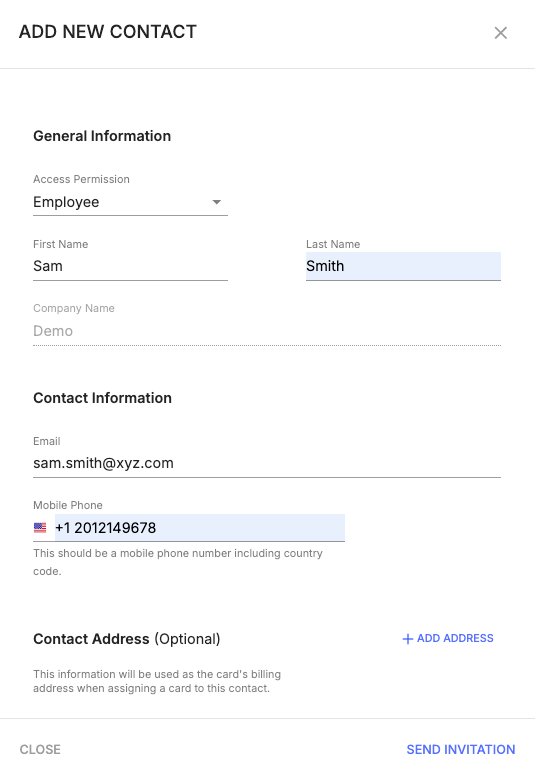
Task: Focus the Mobile Phone number field
Action: click(200, 528)
